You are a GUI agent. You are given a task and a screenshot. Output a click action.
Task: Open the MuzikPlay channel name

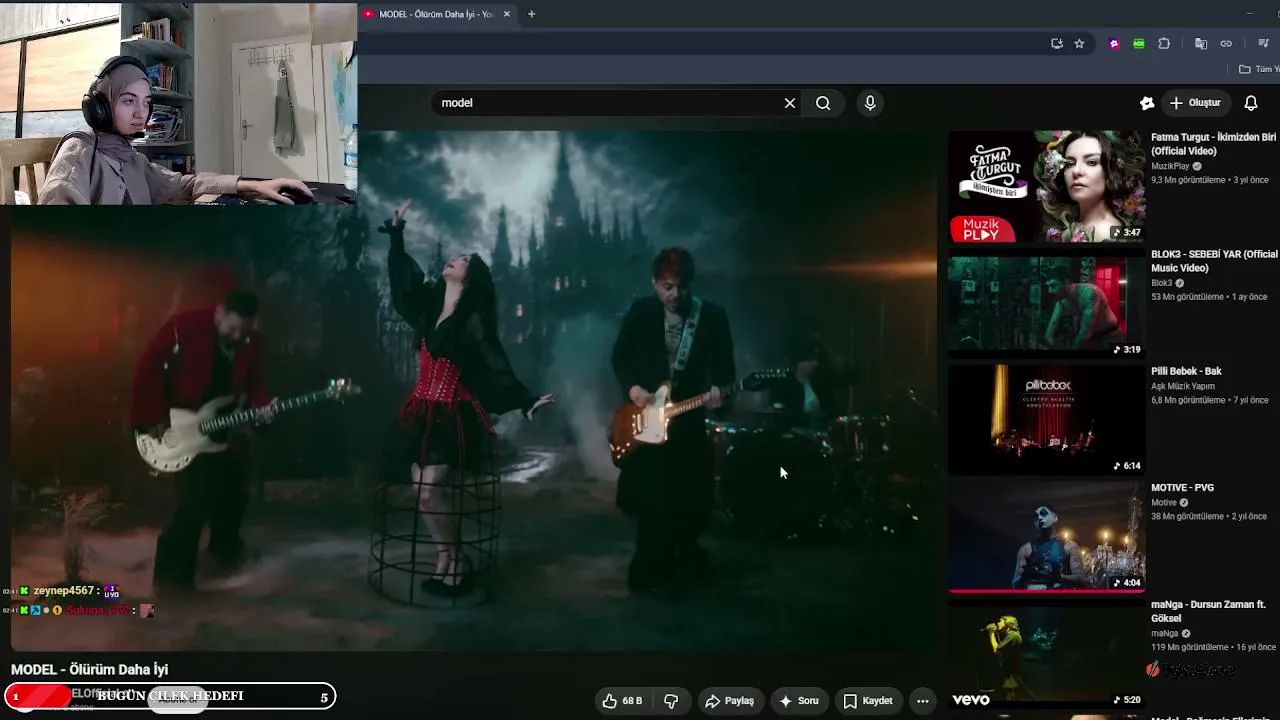(1170, 166)
